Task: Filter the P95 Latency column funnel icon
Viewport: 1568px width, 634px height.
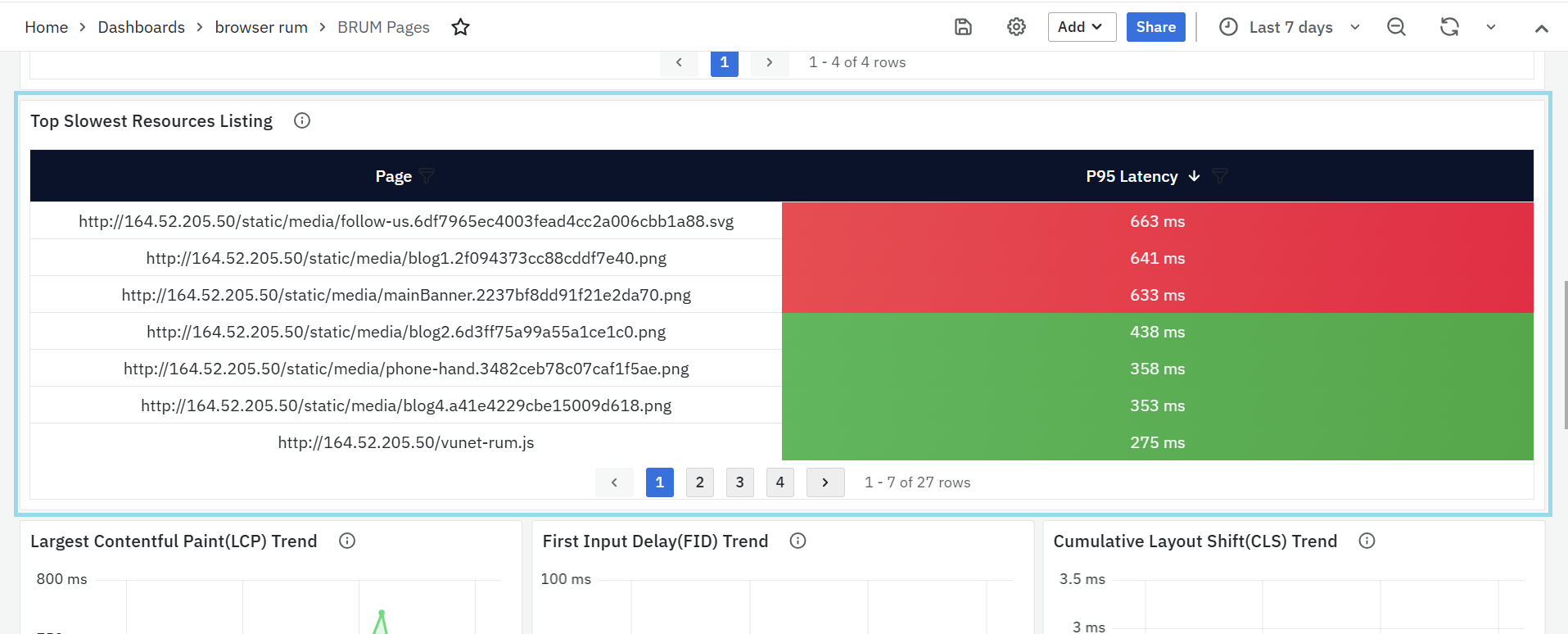Action: coord(1219,176)
